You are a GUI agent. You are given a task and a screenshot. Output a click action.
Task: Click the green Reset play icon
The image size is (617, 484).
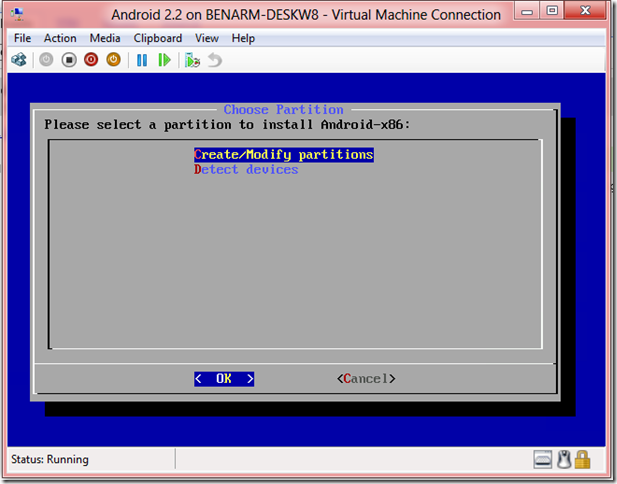click(x=163, y=60)
